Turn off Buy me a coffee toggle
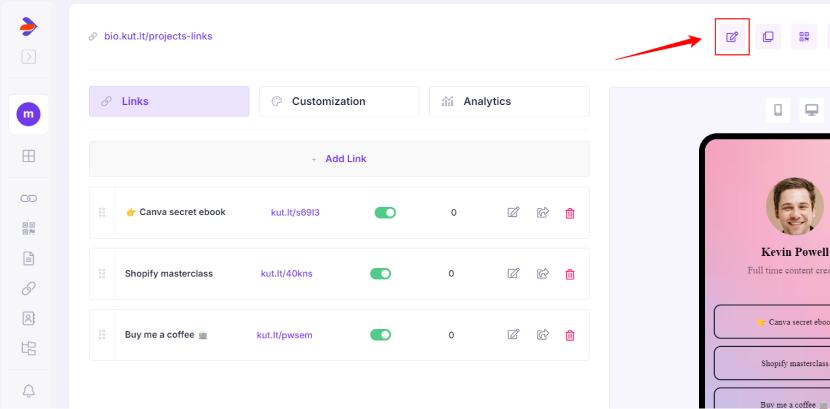The image size is (830, 409). click(381, 335)
